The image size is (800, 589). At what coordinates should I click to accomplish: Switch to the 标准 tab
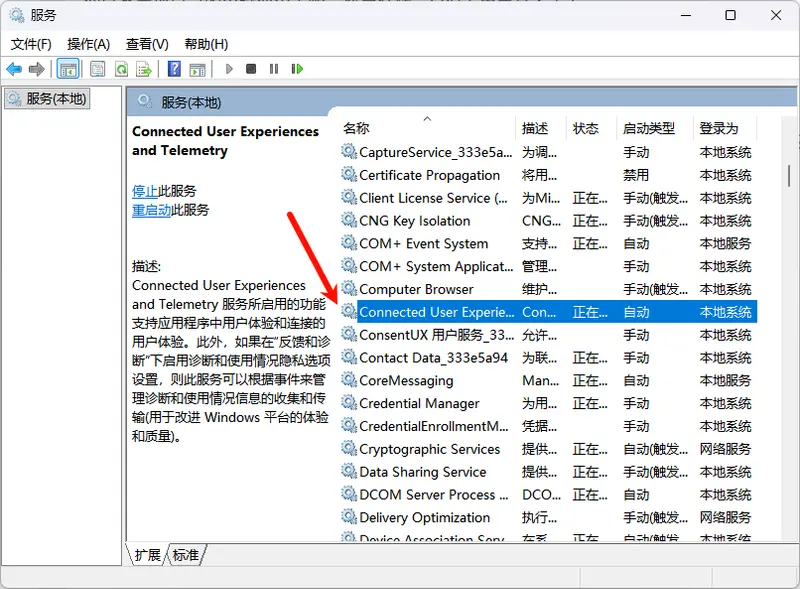[185, 555]
